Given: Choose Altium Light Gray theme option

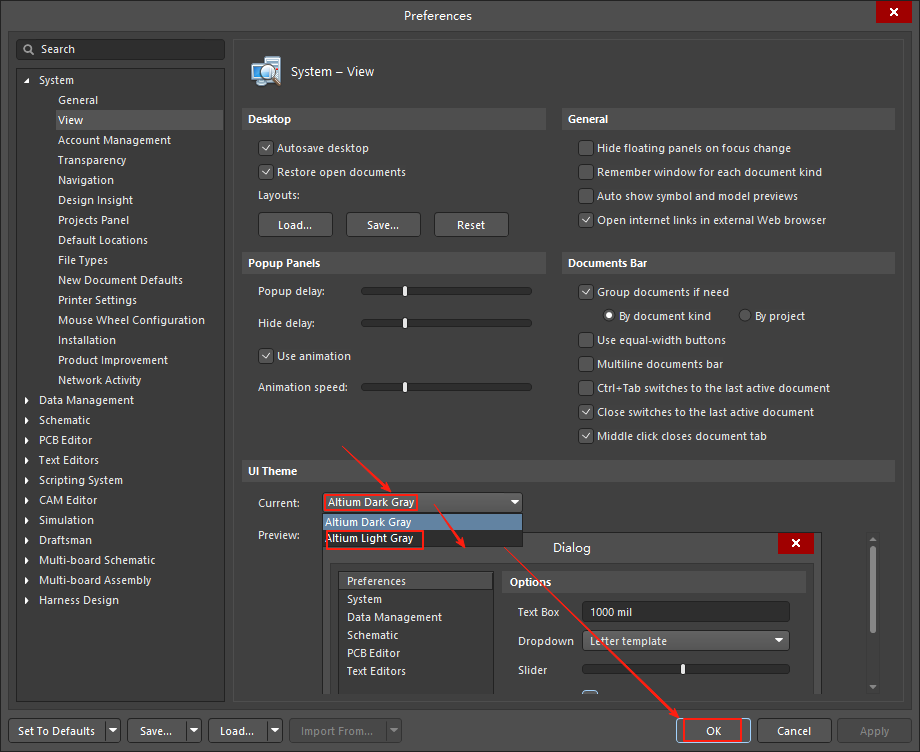Looking at the screenshot, I should click(x=422, y=538).
